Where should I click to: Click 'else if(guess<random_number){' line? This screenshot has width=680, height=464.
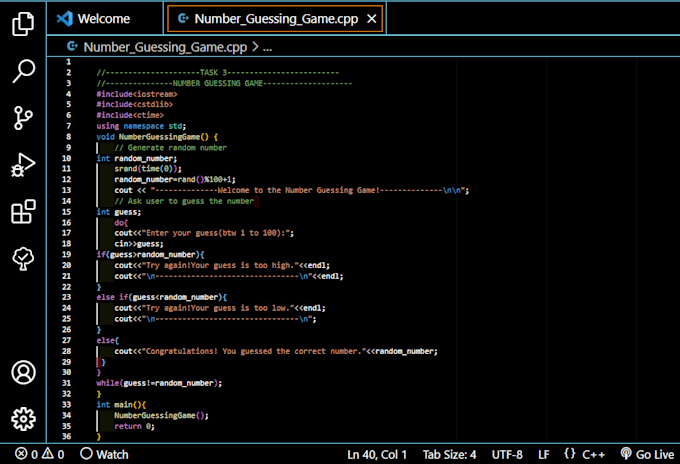161,297
